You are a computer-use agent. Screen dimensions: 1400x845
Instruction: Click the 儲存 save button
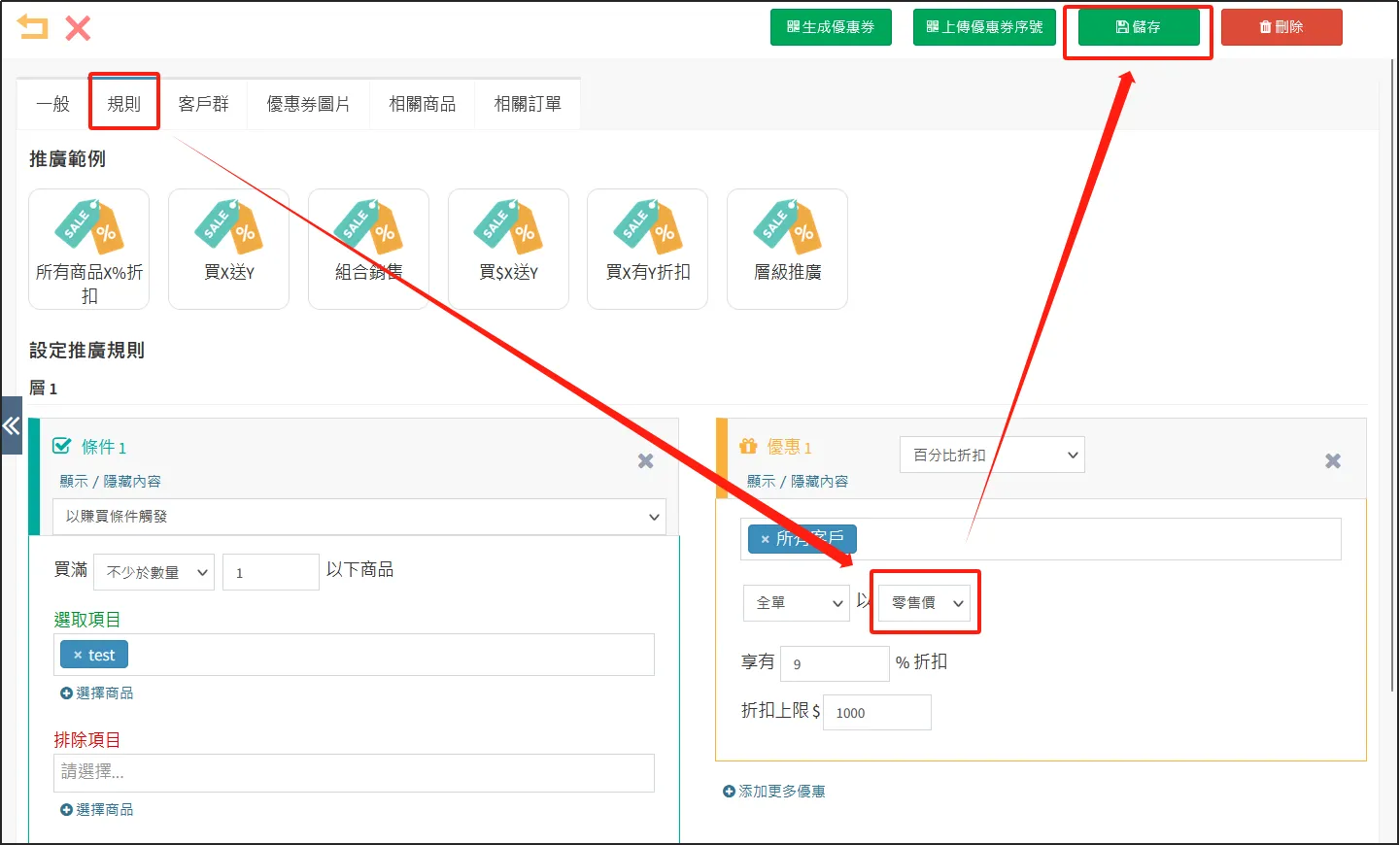pyautogui.click(x=1137, y=27)
